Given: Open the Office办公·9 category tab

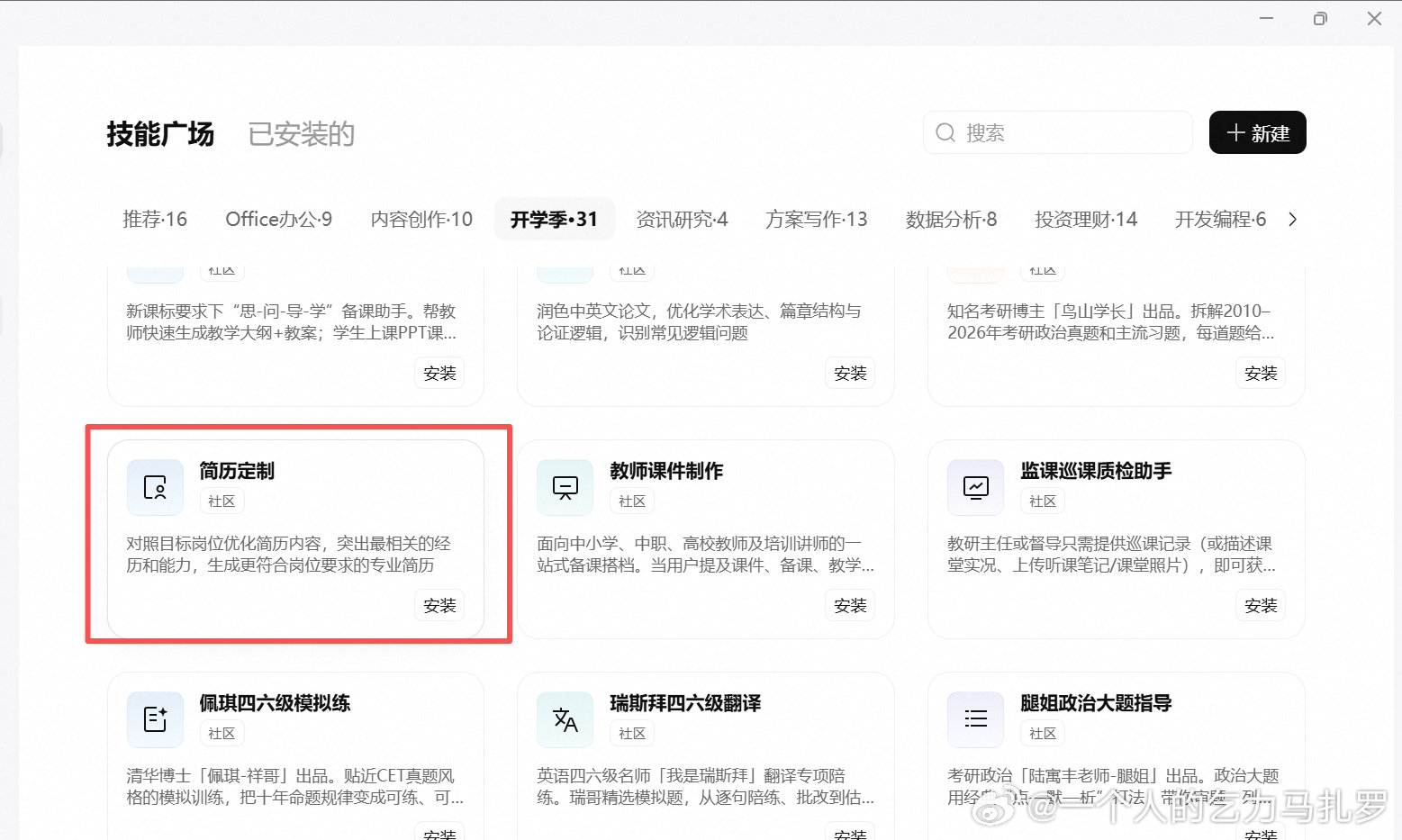Looking at the screenshot, I should coord(279,220).
